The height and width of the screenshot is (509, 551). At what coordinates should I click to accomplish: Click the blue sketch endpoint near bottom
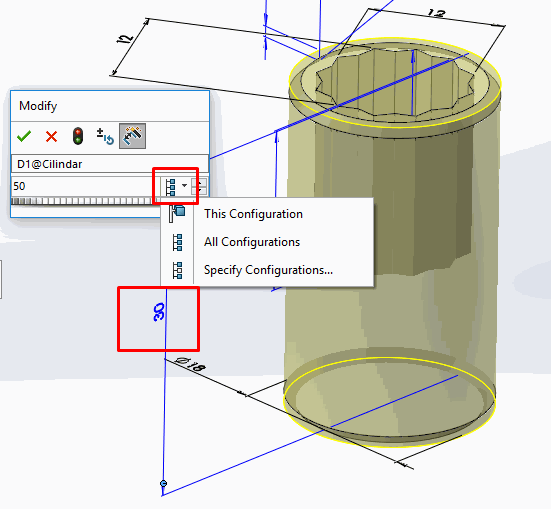pyautogui.click(x=163, y=484)
